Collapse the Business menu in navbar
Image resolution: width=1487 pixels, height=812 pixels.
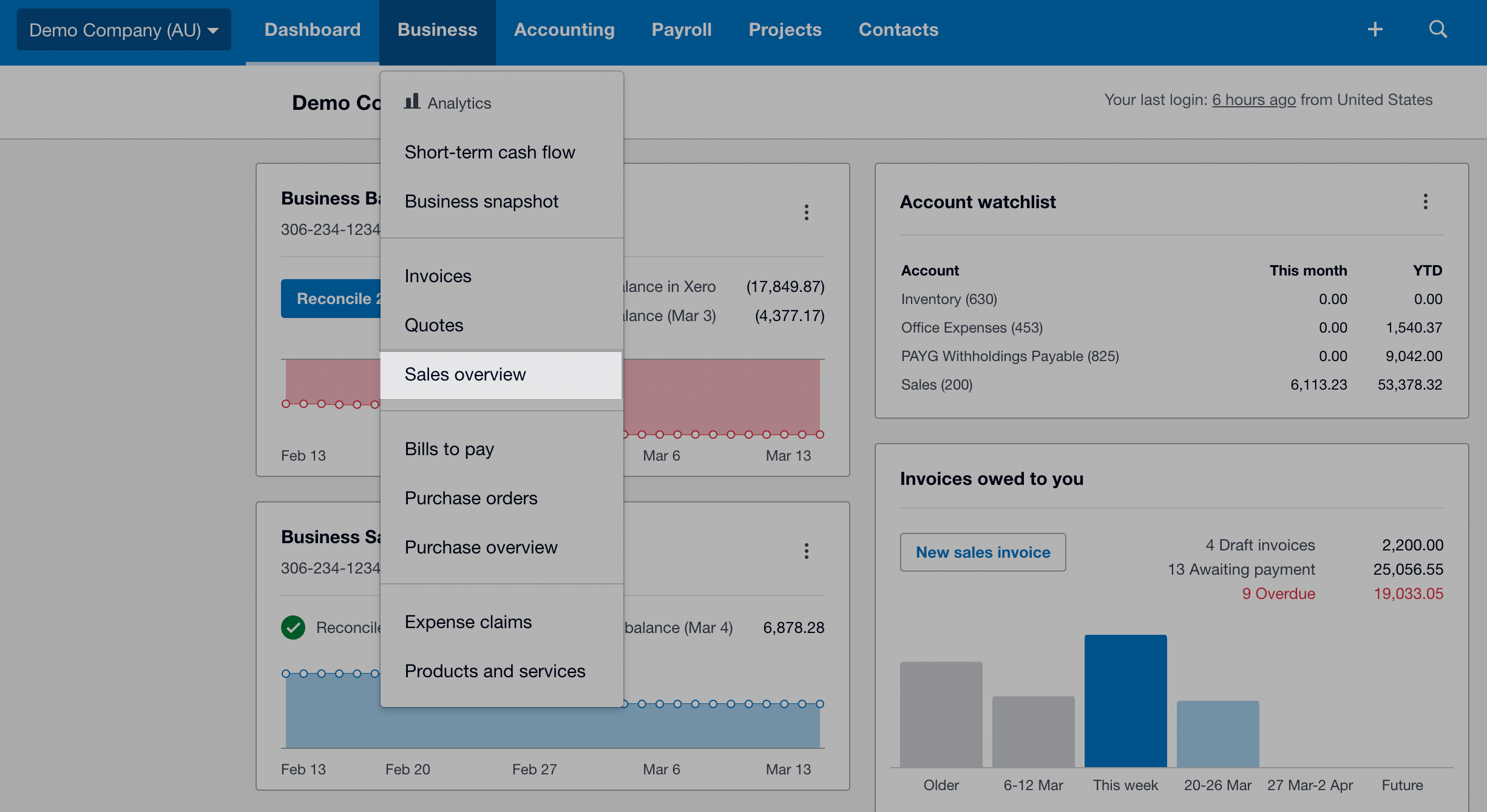click(437, 30)
